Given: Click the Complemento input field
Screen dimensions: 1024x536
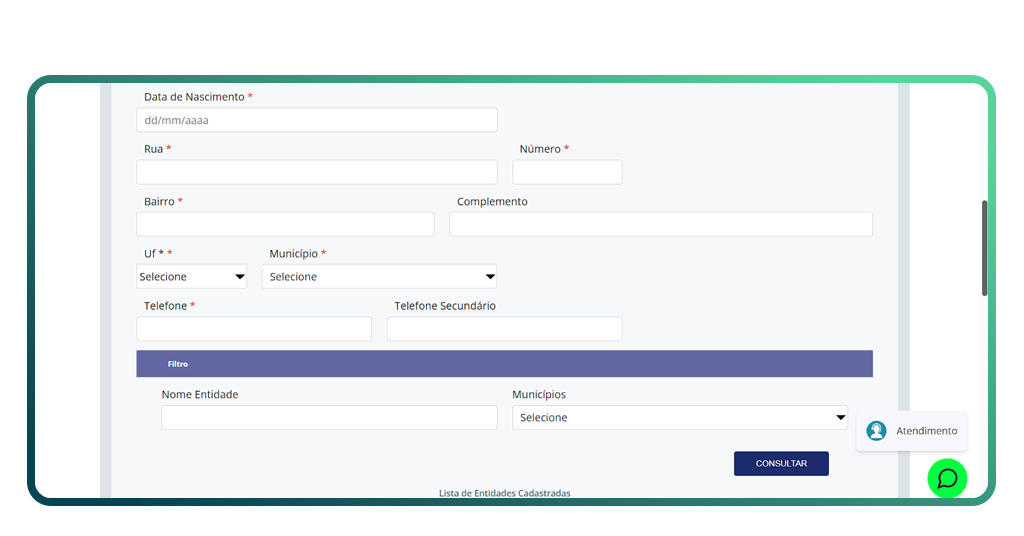Looking at the screenshot, I should [x=660, y=224].
